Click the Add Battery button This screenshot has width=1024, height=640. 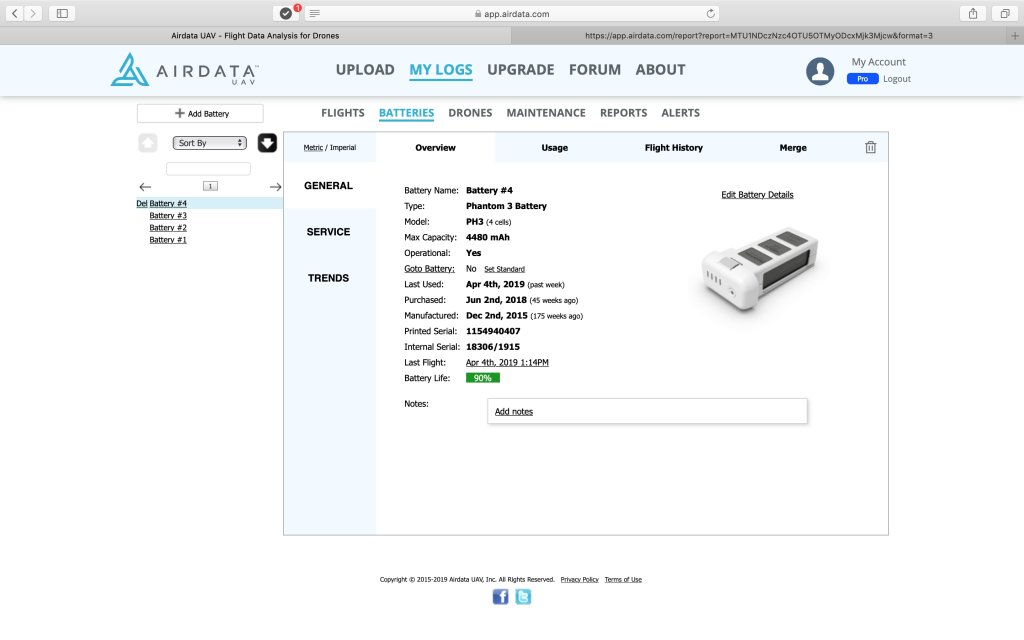point(200,114)
